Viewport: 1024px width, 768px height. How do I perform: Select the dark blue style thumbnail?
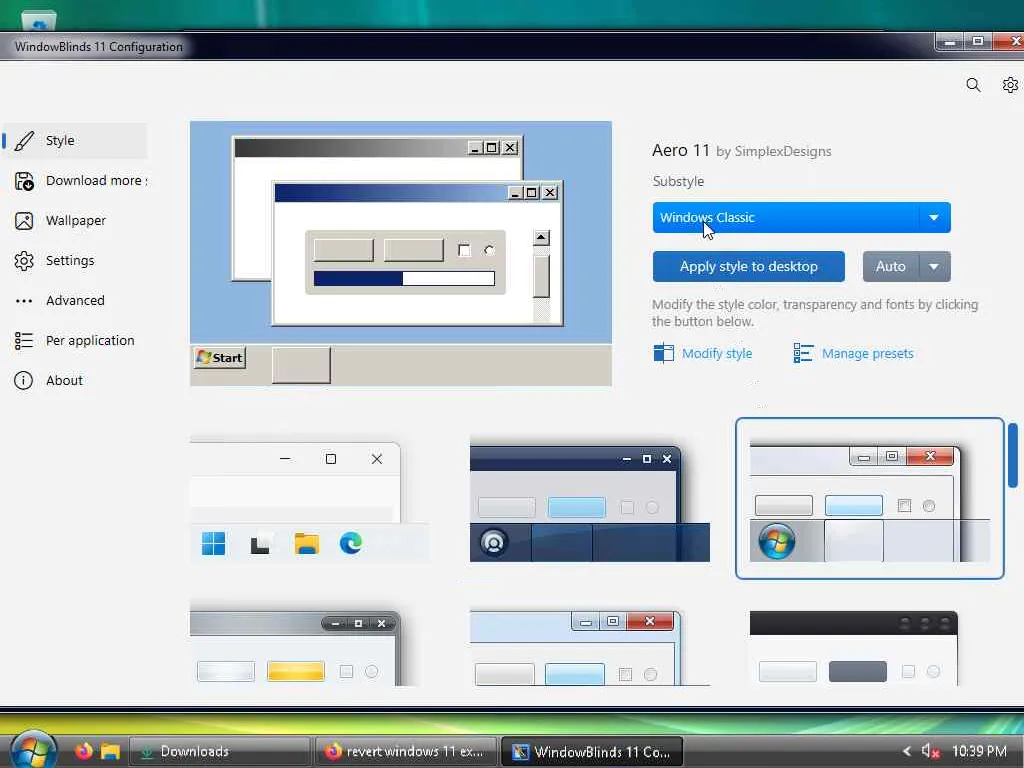click(x=590, y=499)
